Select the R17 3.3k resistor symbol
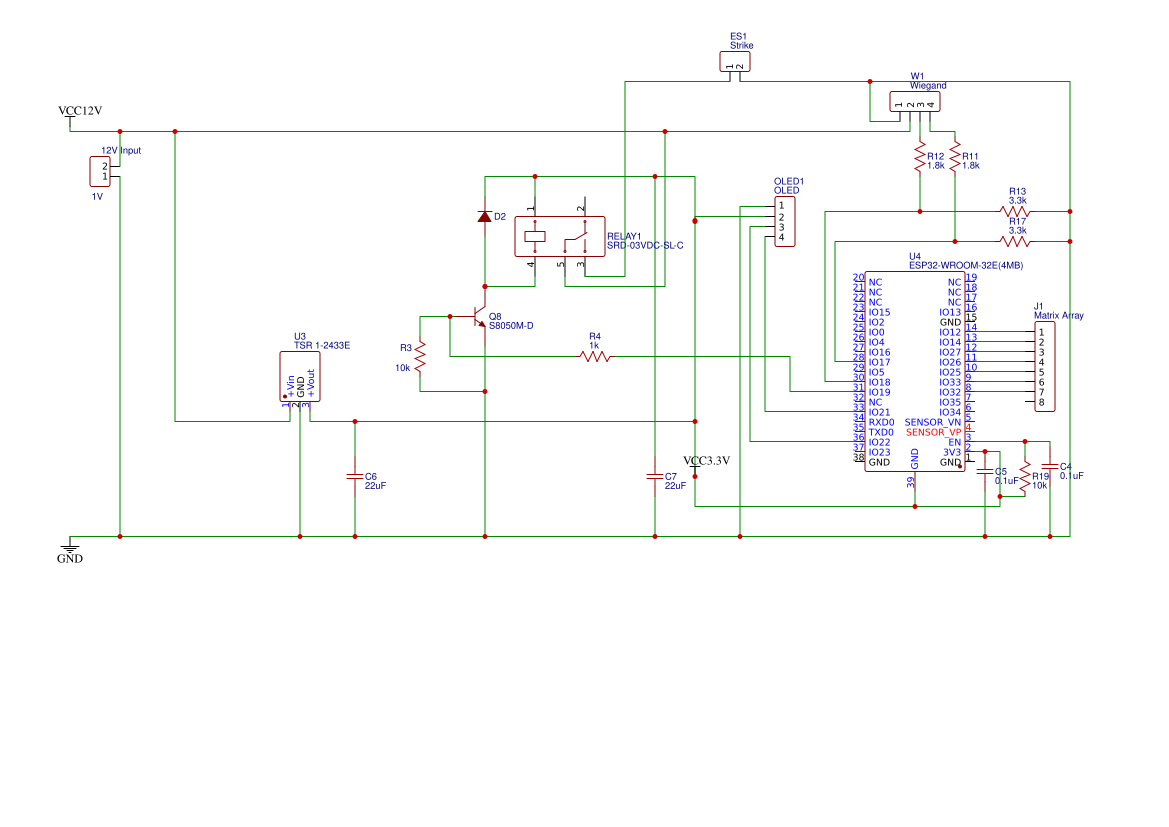Screen dimensions: 1169x827 click(x=1015, y=242)
